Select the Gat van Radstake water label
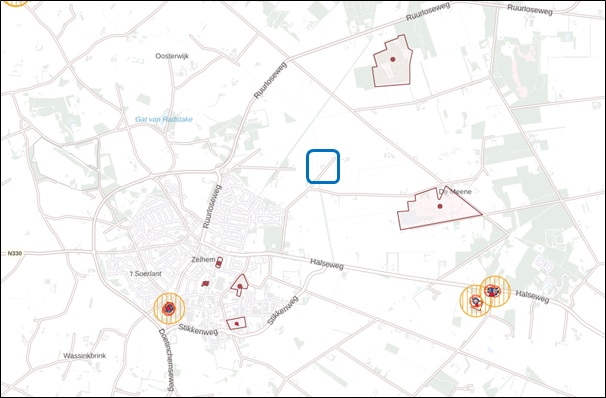The width and height of the screenshot is (606, 398). (164, 119)
